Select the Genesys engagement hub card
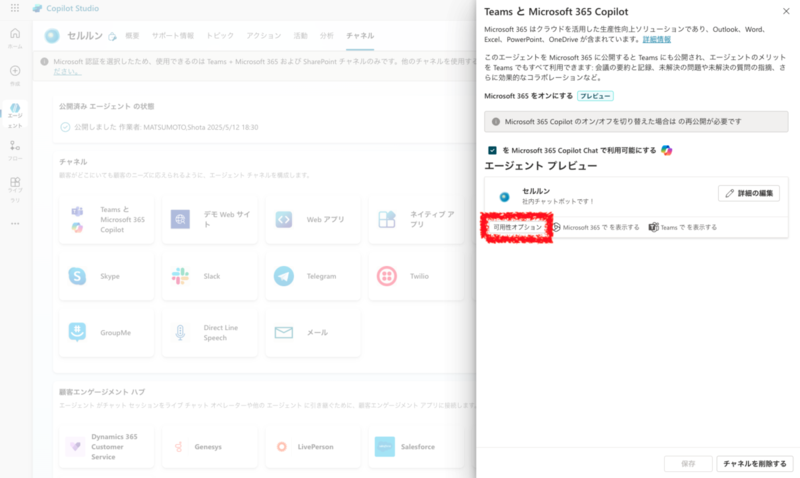This screenshot has height=478, width=800. coord(210,446)
